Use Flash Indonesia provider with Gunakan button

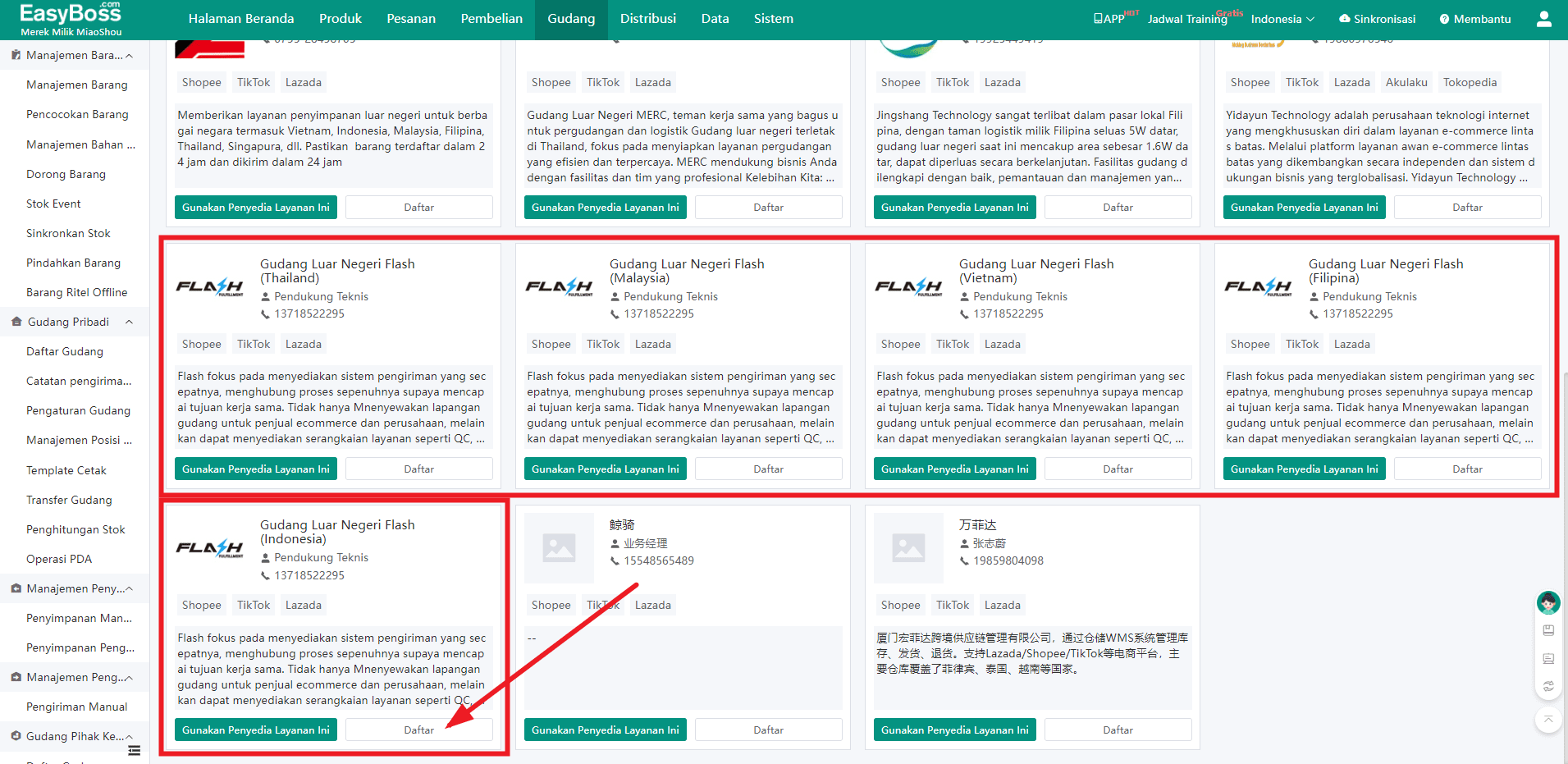pyautogui.click(x=256, y=730)
